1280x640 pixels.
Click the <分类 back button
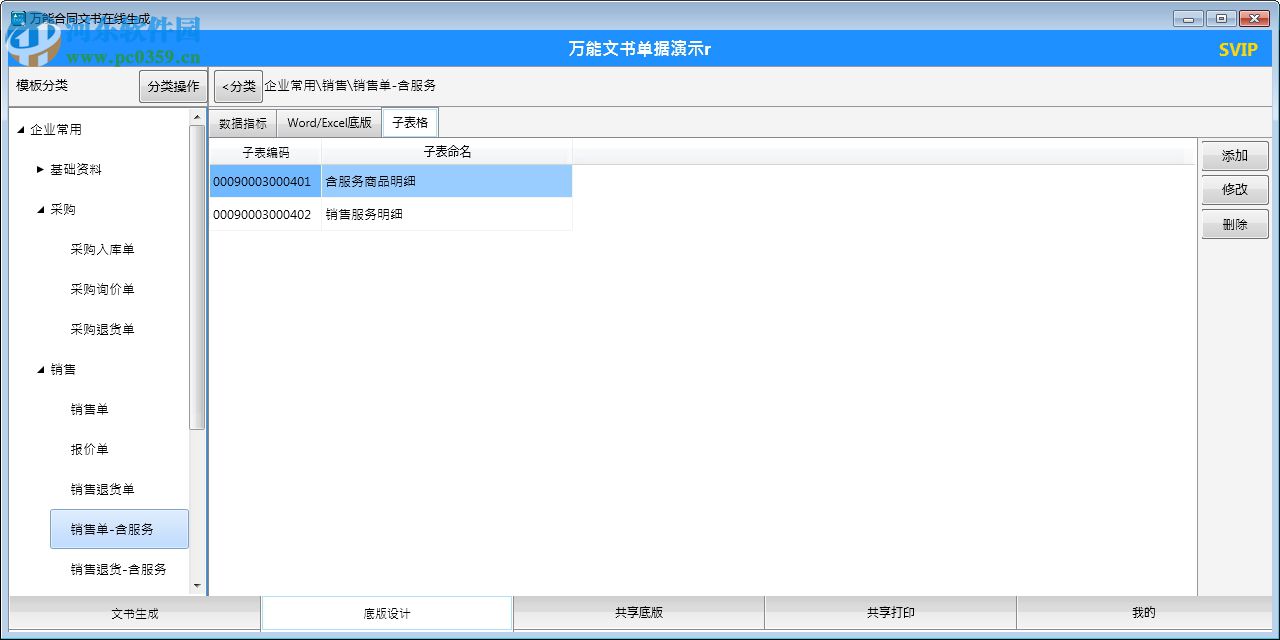click(x=238, y=86)
